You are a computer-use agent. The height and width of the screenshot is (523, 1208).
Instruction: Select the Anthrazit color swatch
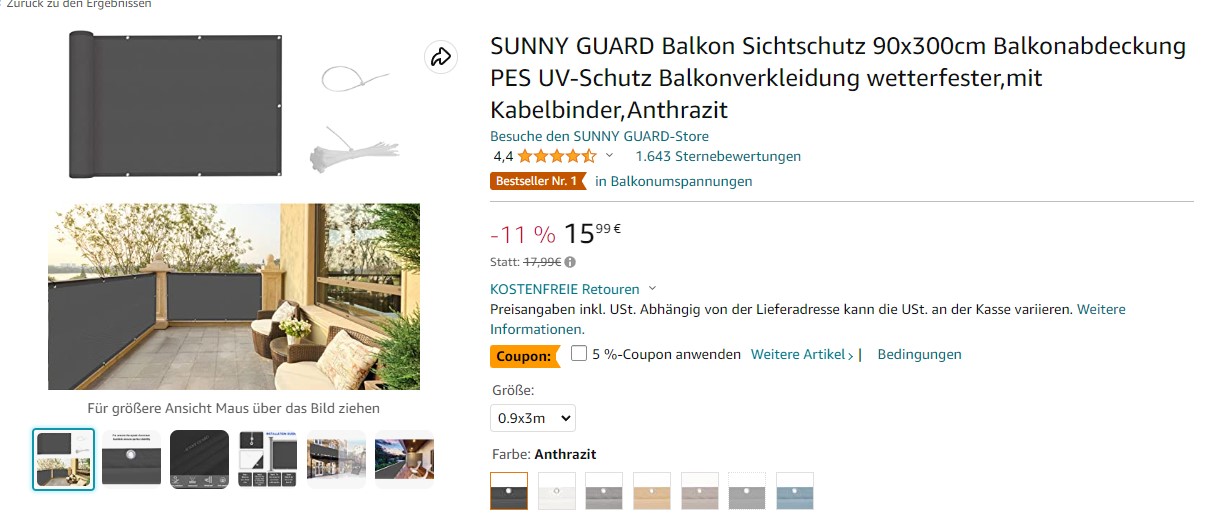coord(509,491)
